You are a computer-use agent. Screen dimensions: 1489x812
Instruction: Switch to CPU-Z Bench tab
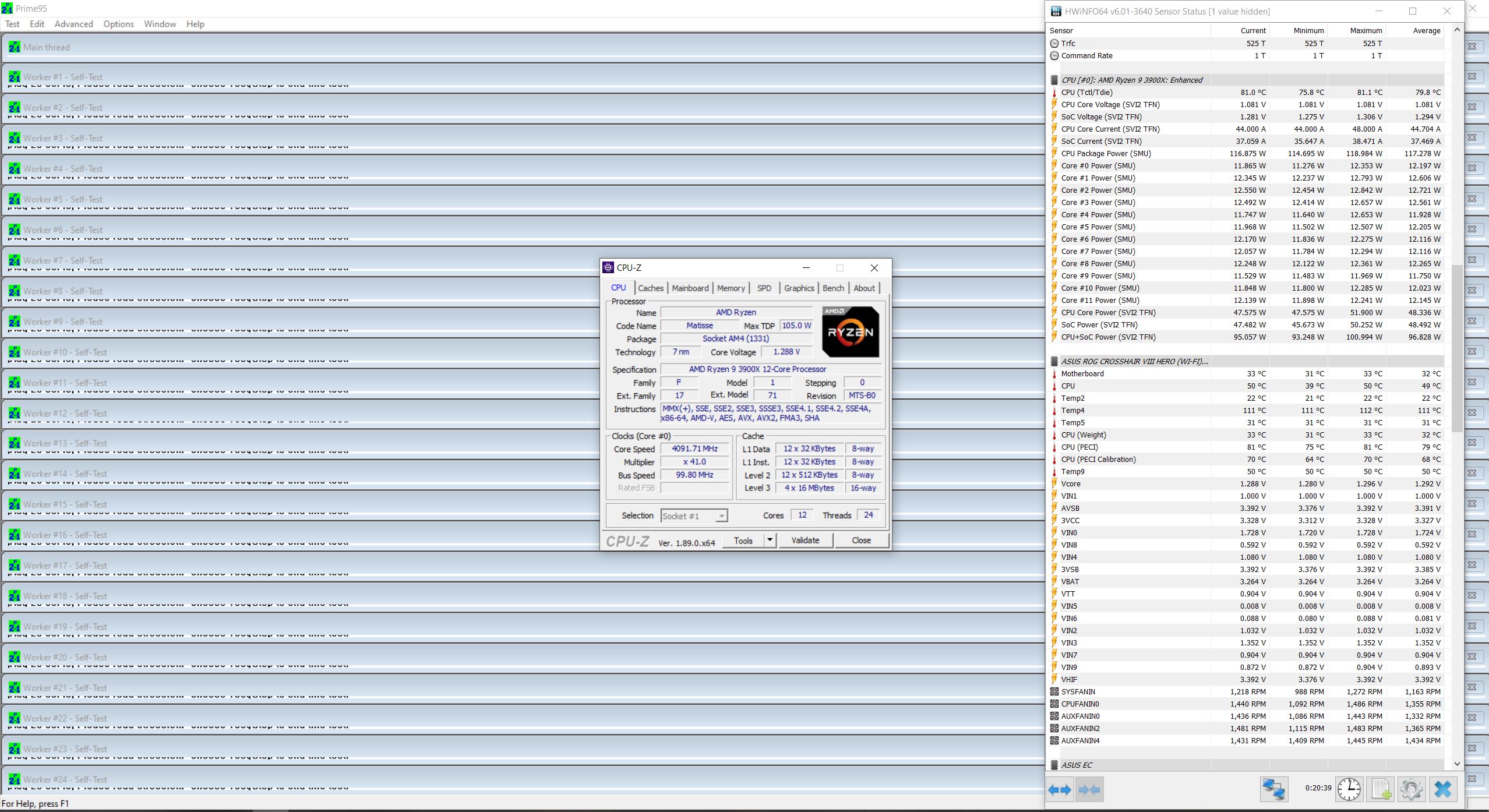pos(832,288)
